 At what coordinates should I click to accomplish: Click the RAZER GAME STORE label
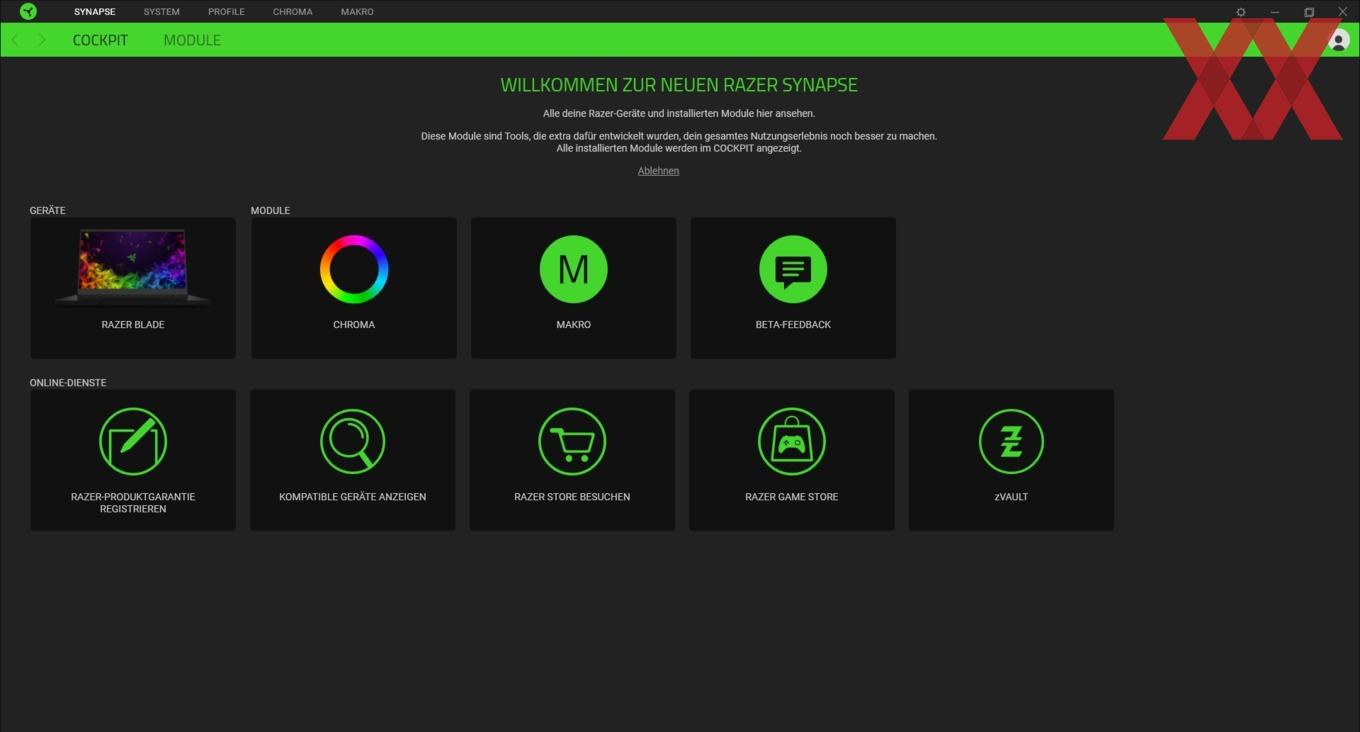click(792, 497)
